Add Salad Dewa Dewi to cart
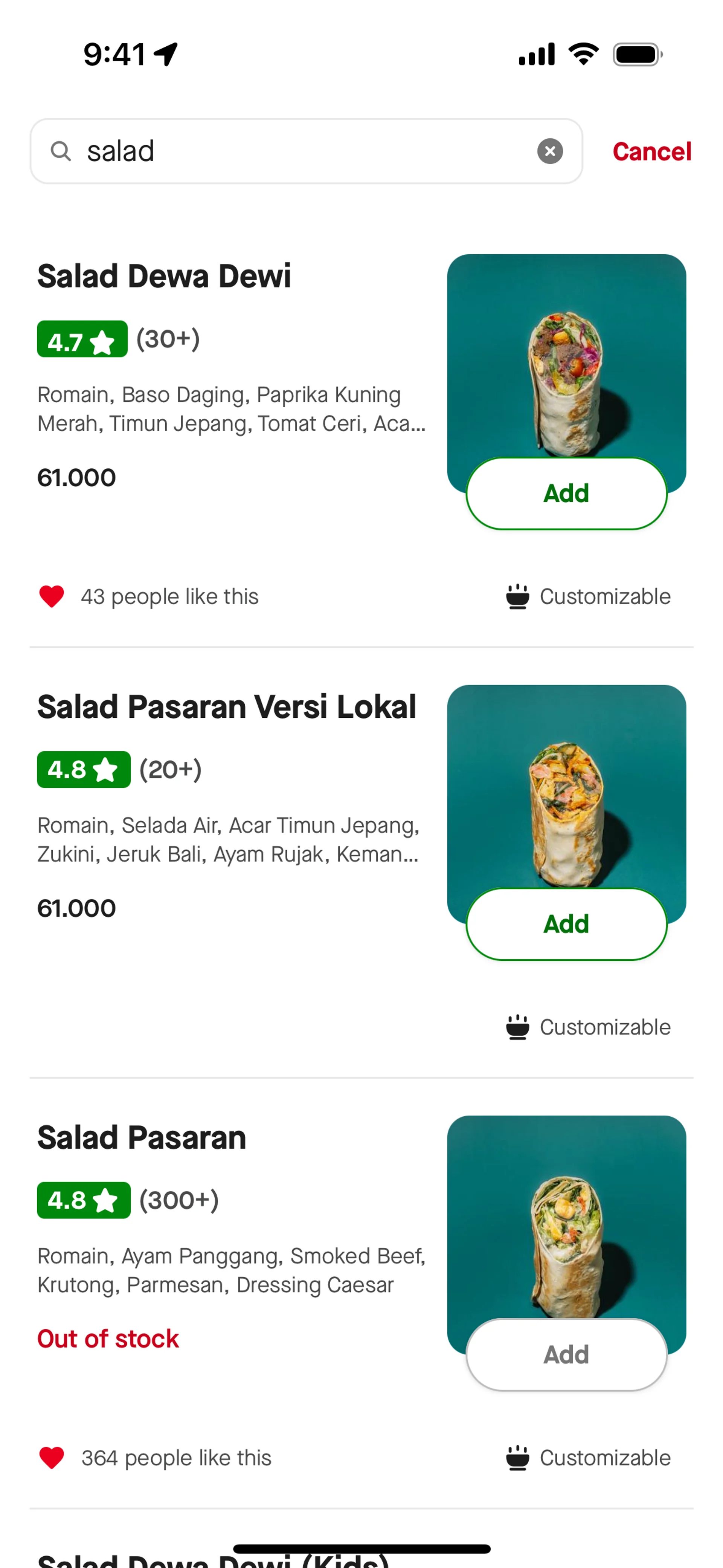The image size is (723, 1568). 567,494
